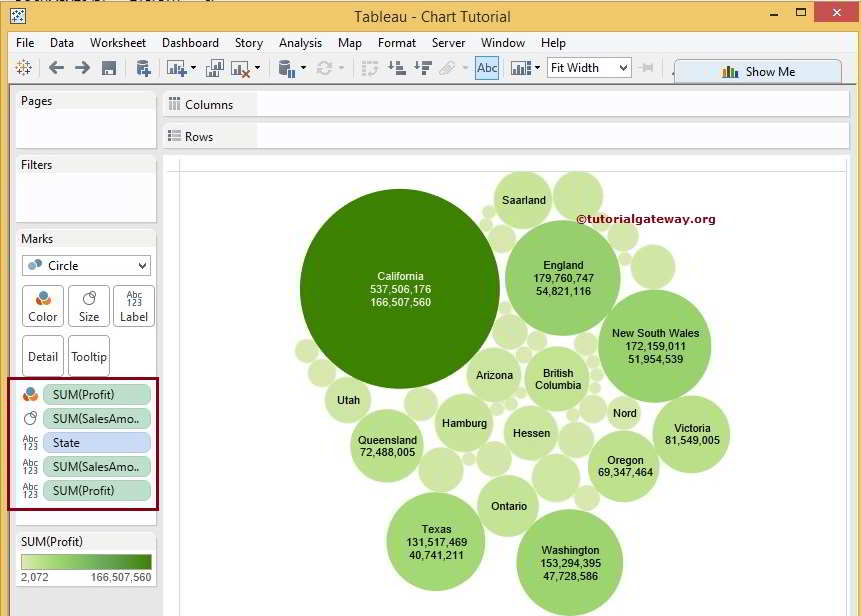Open the Worksheet menu

pyautogui.click(x=117, y=43)
